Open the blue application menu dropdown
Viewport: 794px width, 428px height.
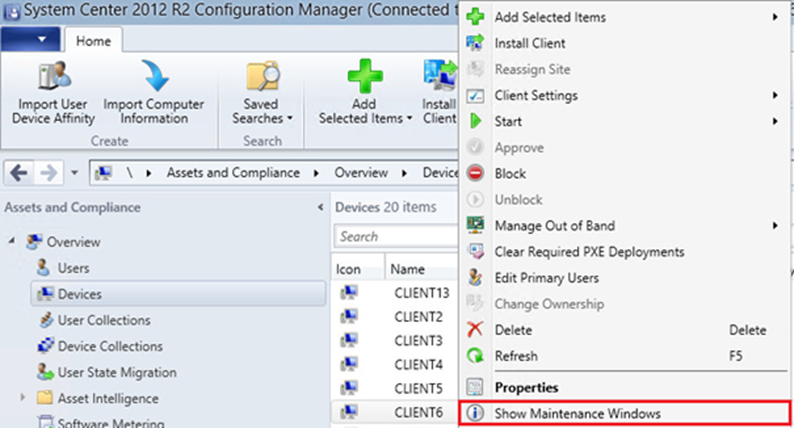[30, 39]
